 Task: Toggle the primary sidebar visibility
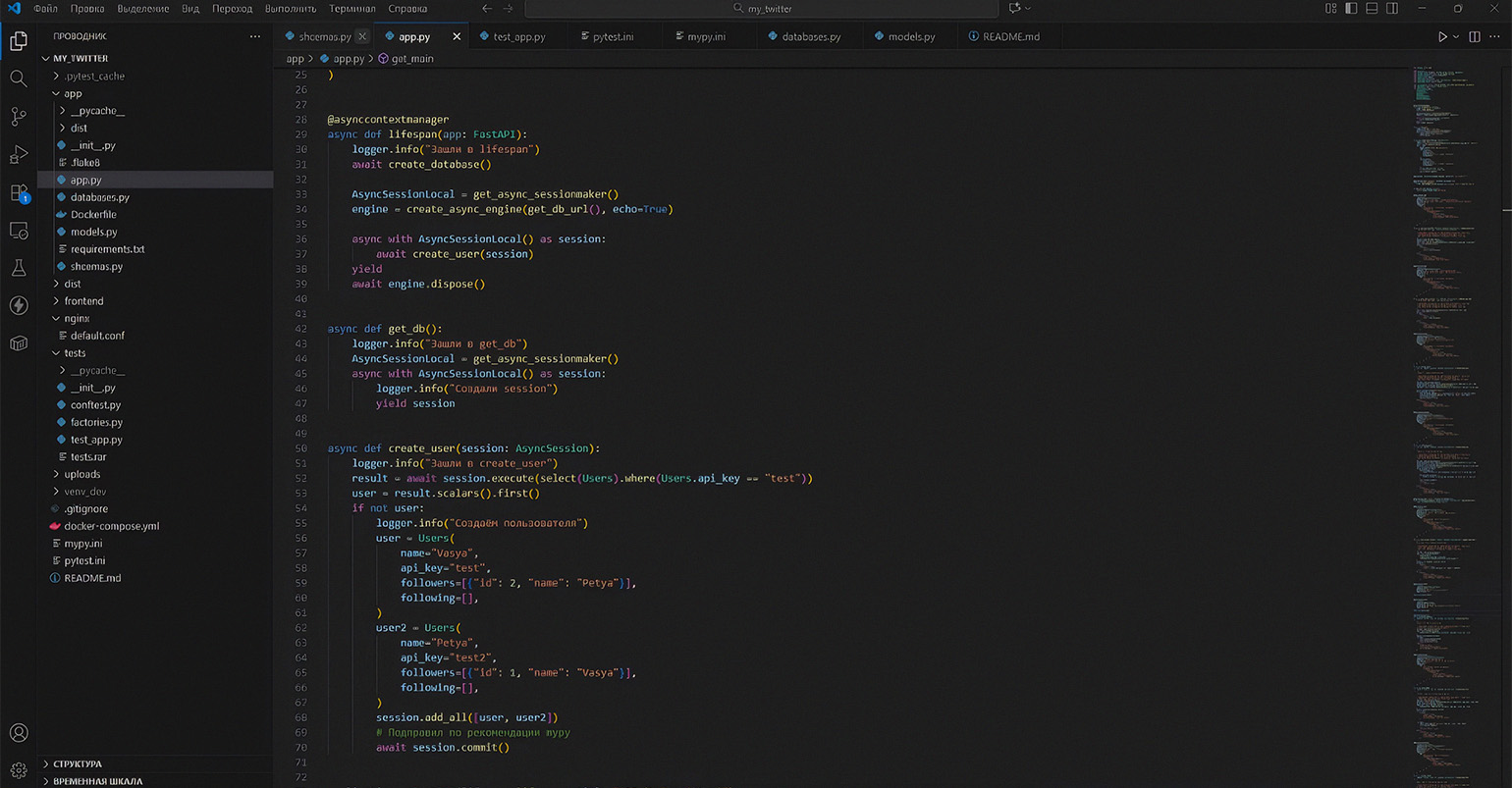1351,9
